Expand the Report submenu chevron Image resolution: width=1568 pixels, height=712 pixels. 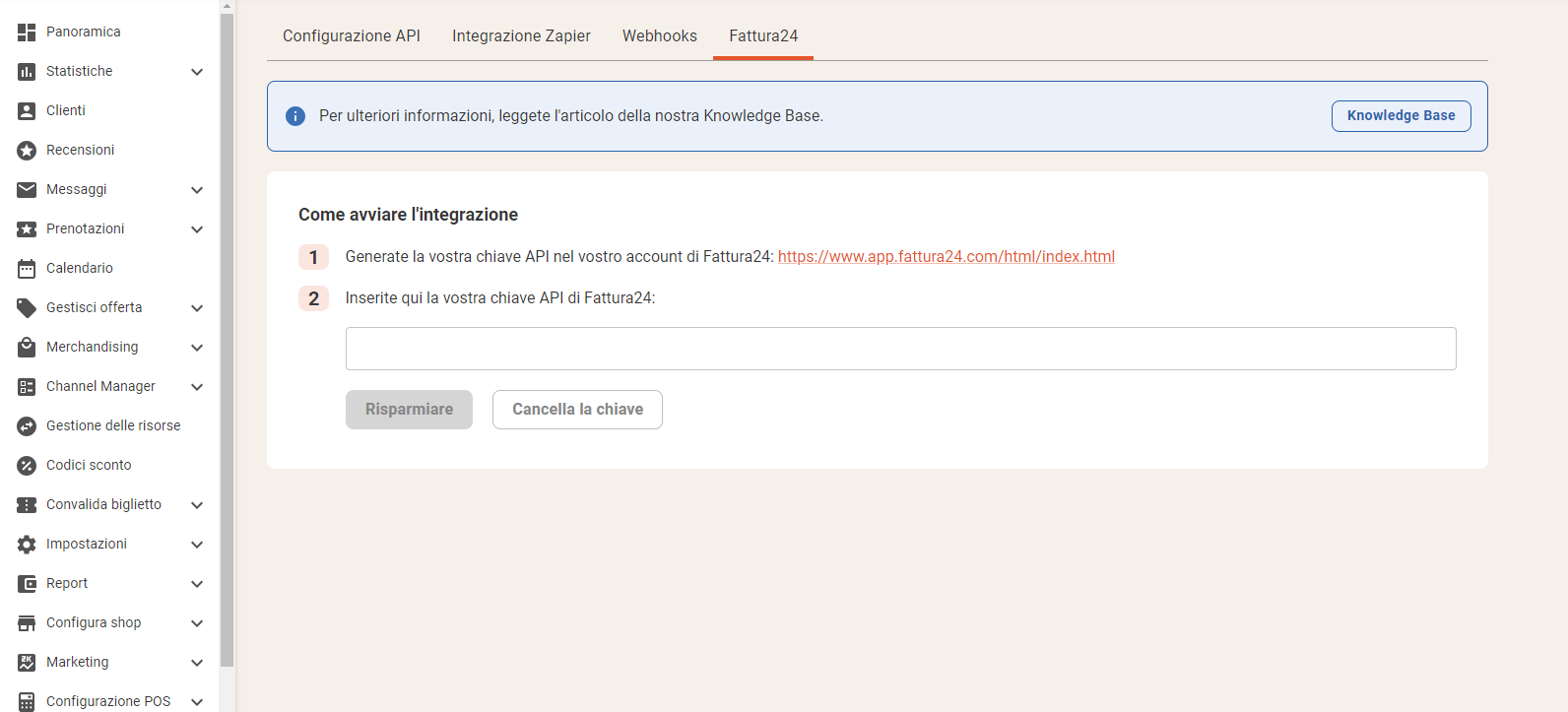pyautogui.click(x=197, y=584)
